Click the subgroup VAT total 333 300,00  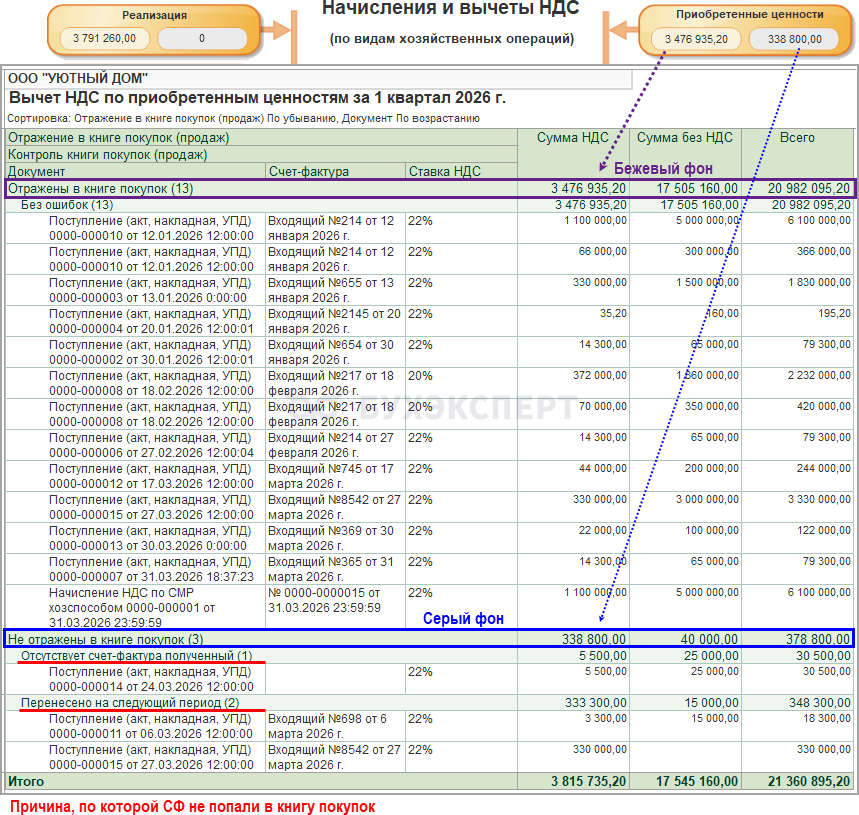[595, 703]
